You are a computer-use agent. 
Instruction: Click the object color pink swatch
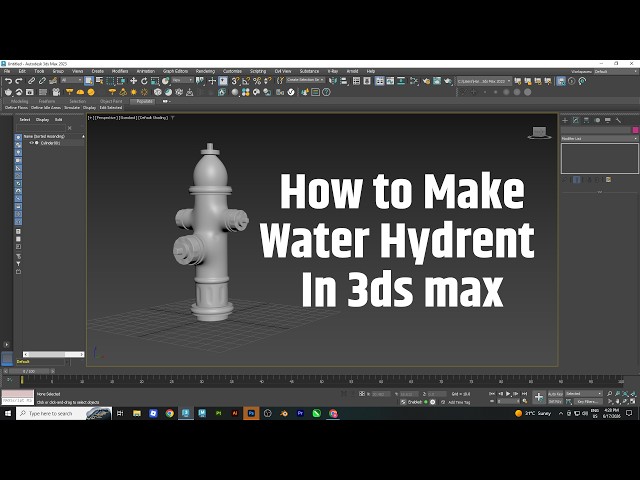[x=636, y=130]
